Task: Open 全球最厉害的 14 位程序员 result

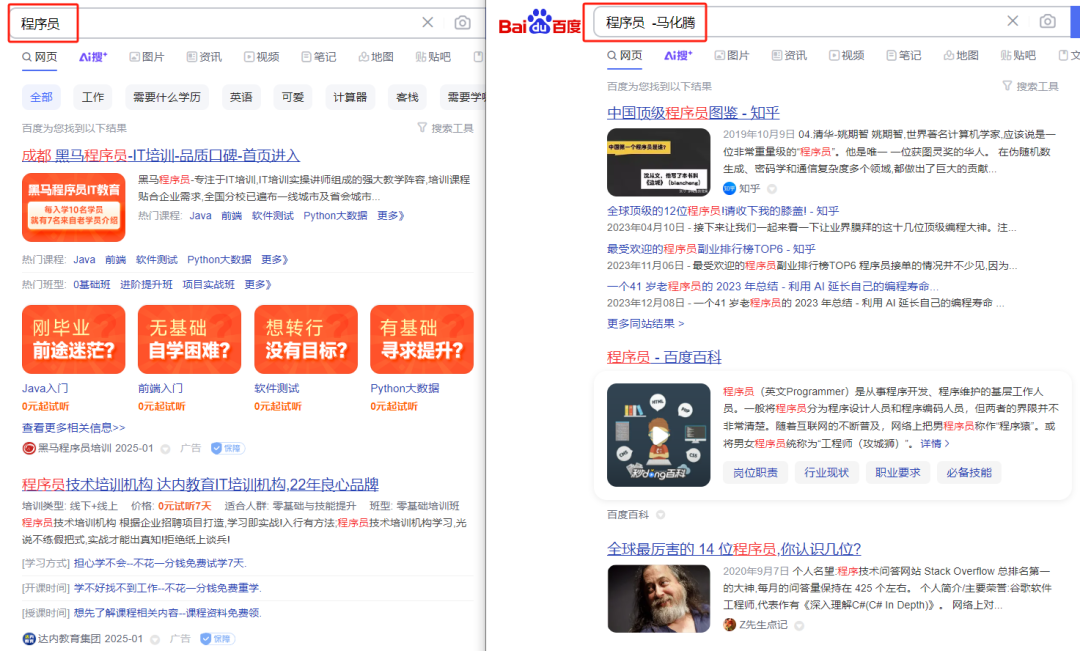Action: [x=734, y=549]
